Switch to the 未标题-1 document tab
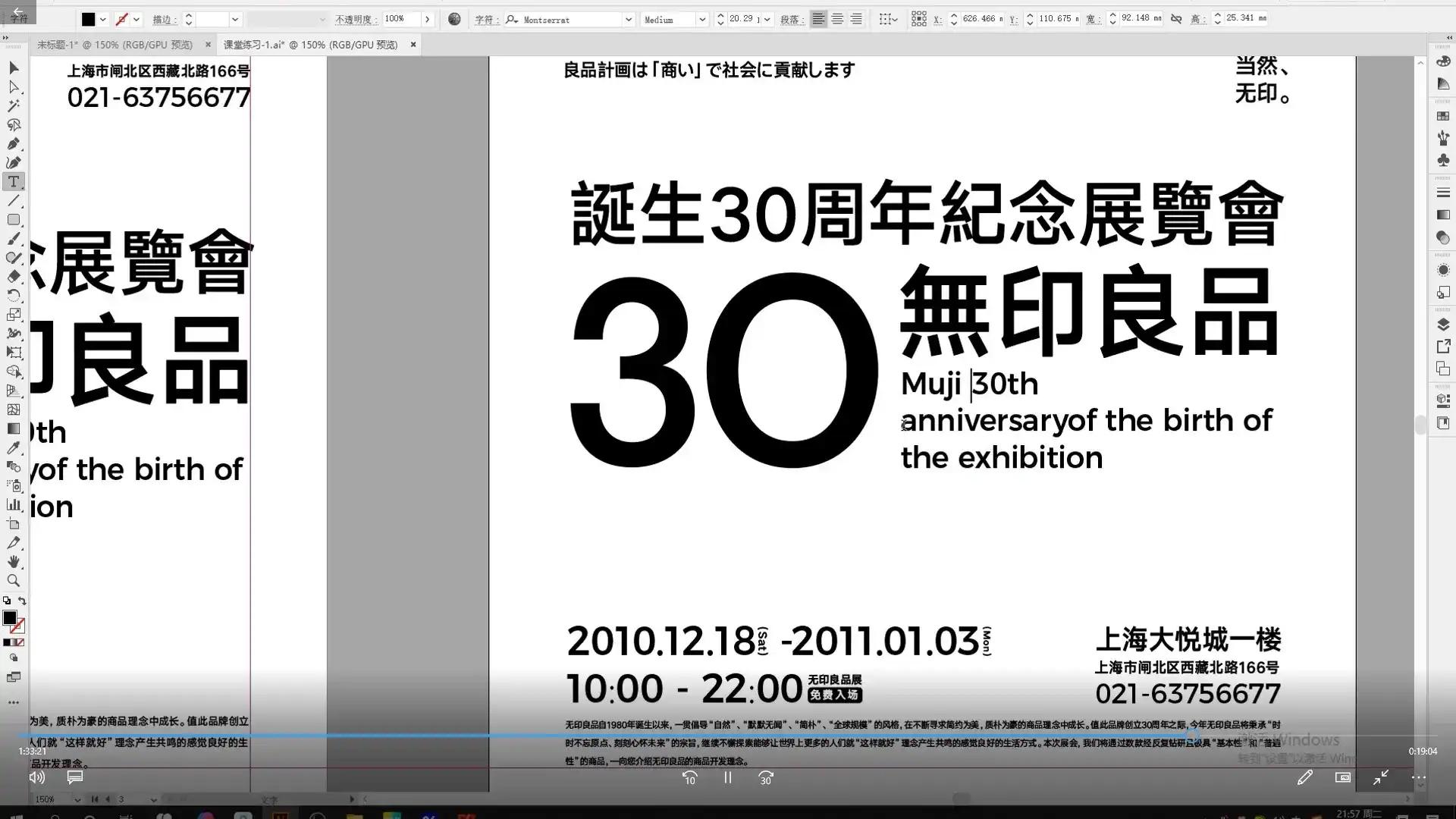 click(114, 45)
